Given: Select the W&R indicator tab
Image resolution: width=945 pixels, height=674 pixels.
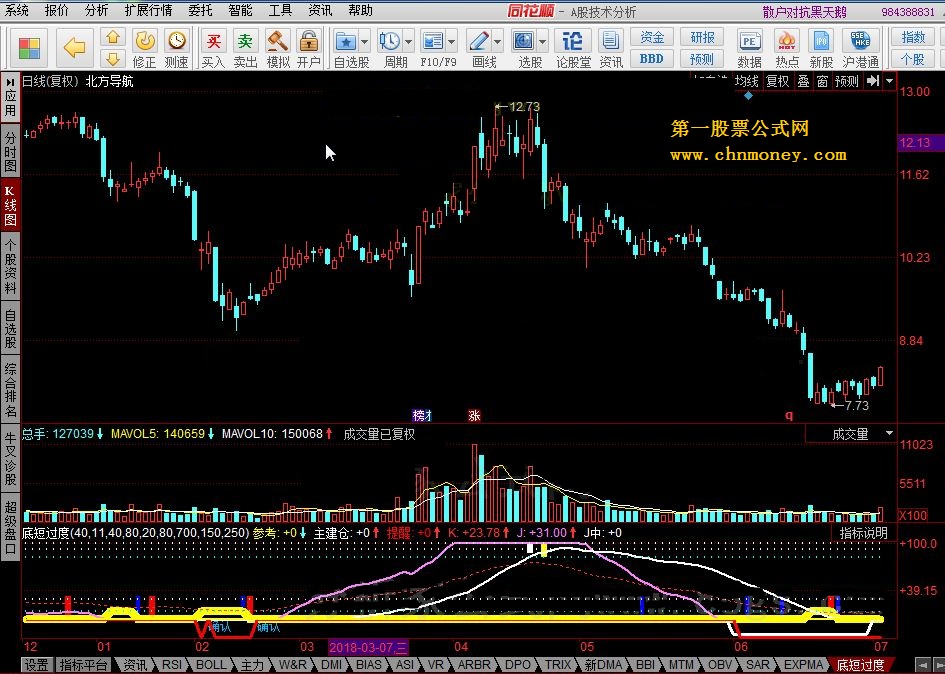Looking at the screenshot, I should 292,665.
